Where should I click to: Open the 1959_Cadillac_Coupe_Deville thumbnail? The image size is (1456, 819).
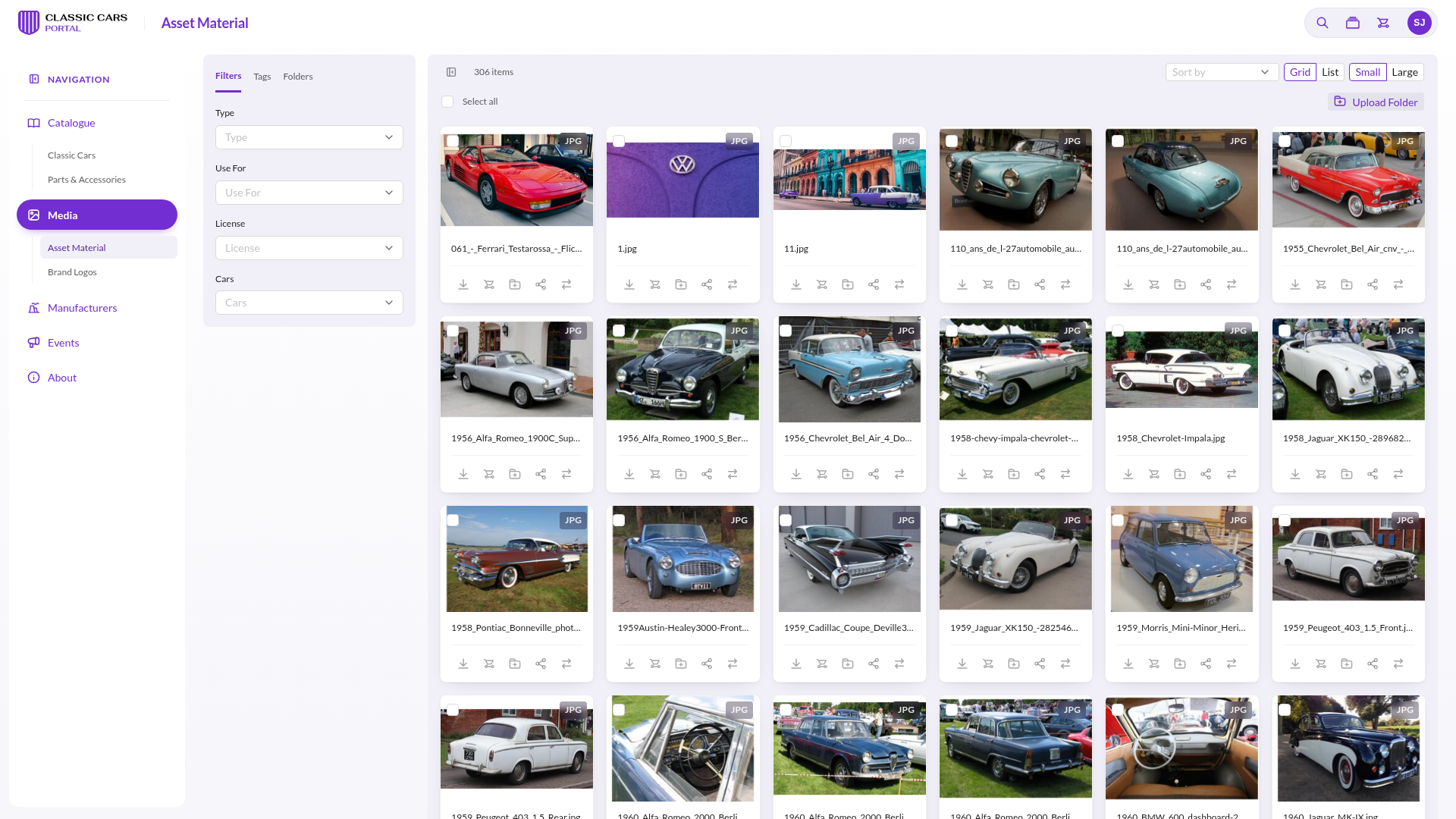coord(849,559)
